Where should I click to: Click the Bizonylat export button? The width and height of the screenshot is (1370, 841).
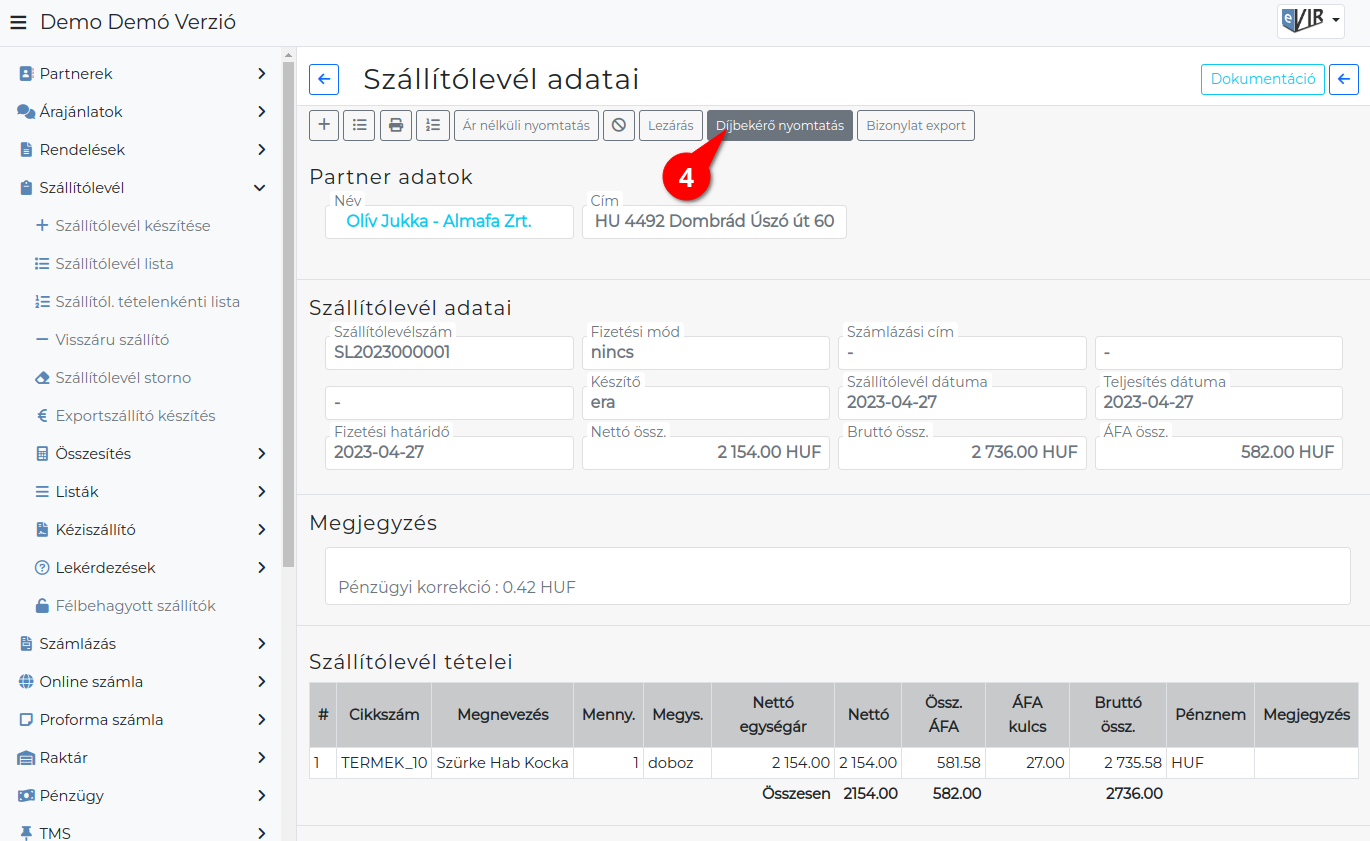click(916, 125)
